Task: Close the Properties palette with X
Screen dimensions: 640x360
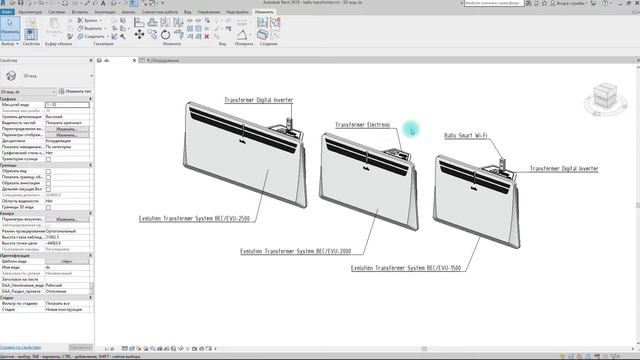Action: coord(91,60)
